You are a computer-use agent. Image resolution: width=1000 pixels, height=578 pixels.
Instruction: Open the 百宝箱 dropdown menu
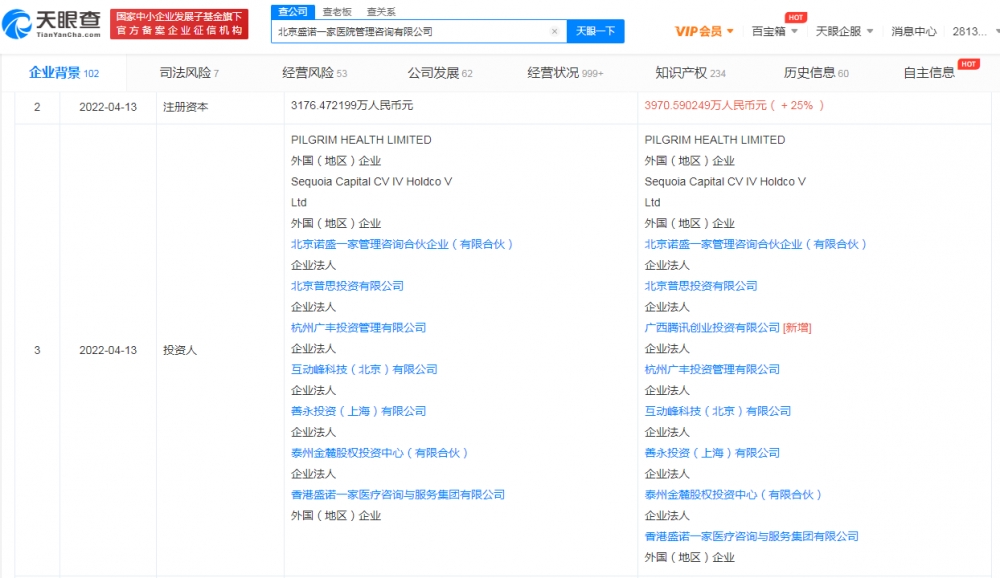tap(774, 31)
